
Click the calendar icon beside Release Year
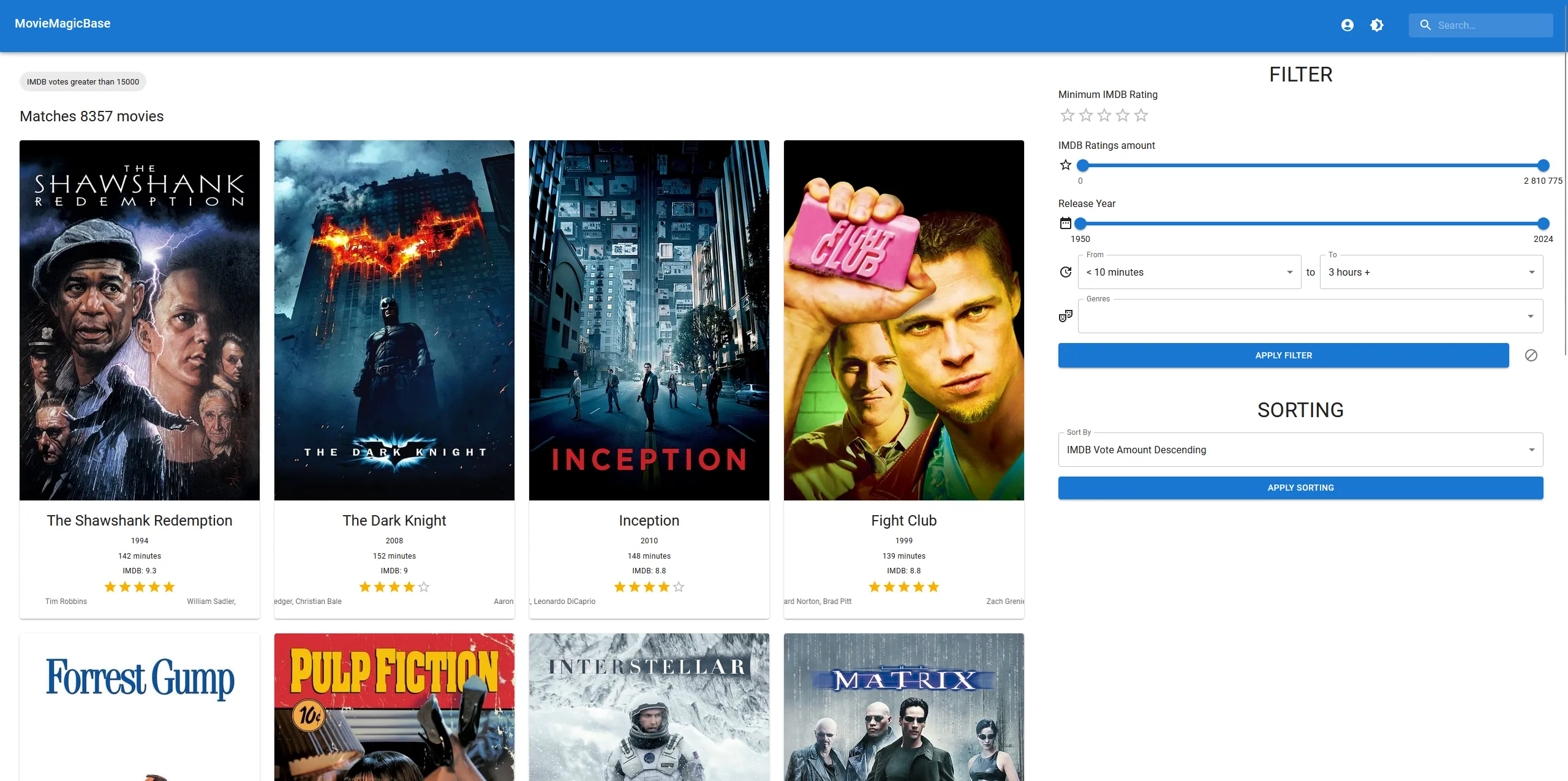coord(1066,223)
